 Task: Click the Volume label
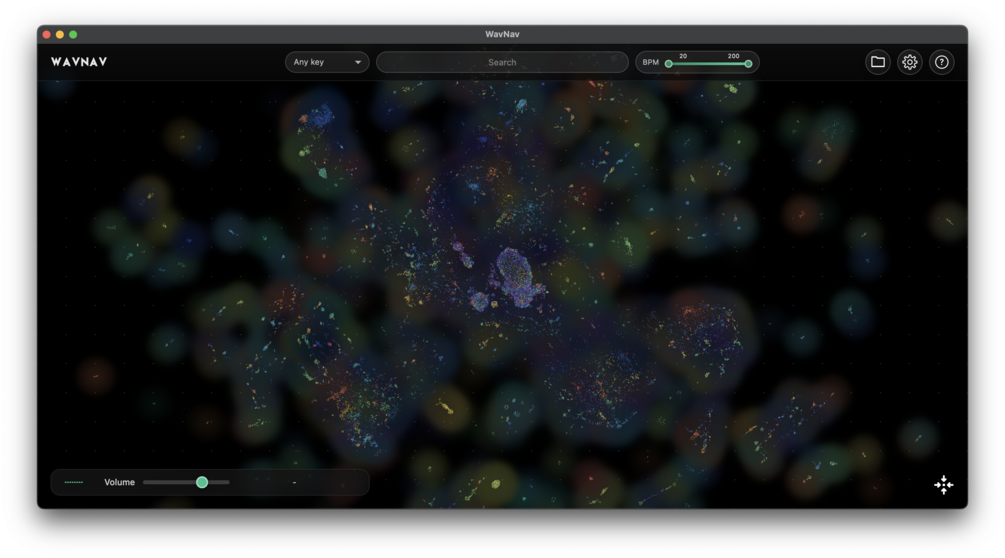tap(119, 482)
